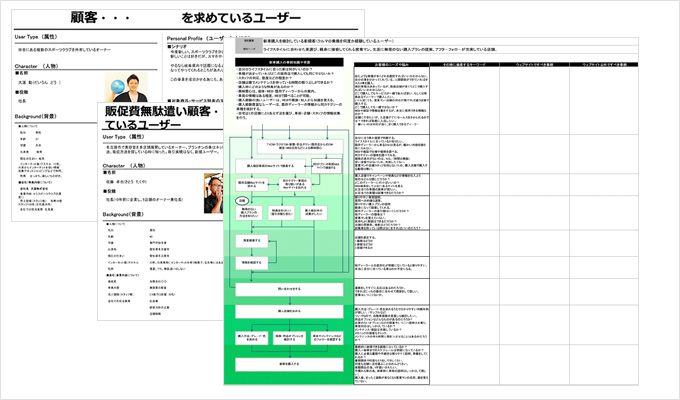This screenshot has width=680, height=400.
Task: Select 'Character (人物)' on 販促費 persona sheet
Action: [124, 166]
